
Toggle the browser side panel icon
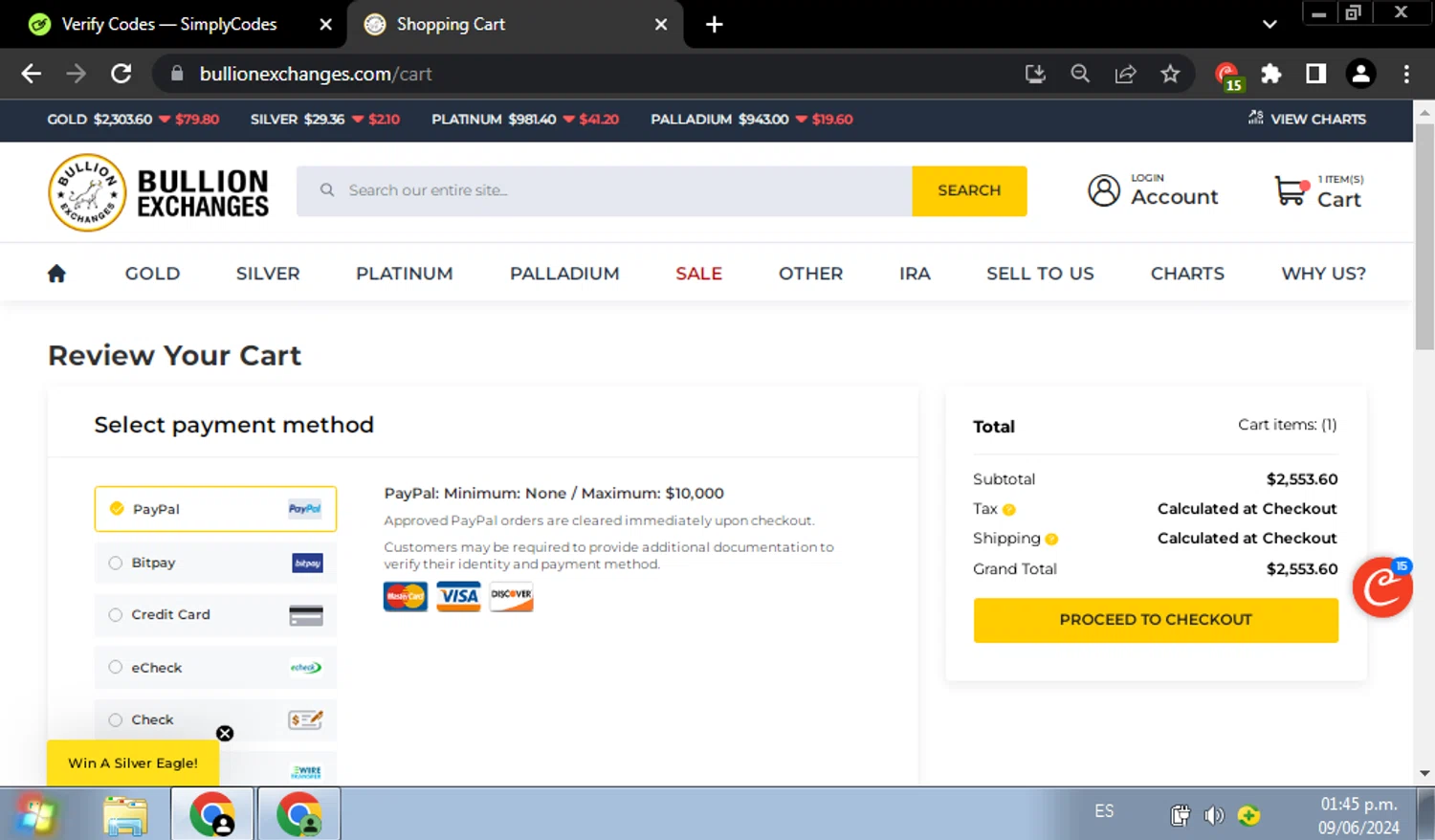point(1316,74)
